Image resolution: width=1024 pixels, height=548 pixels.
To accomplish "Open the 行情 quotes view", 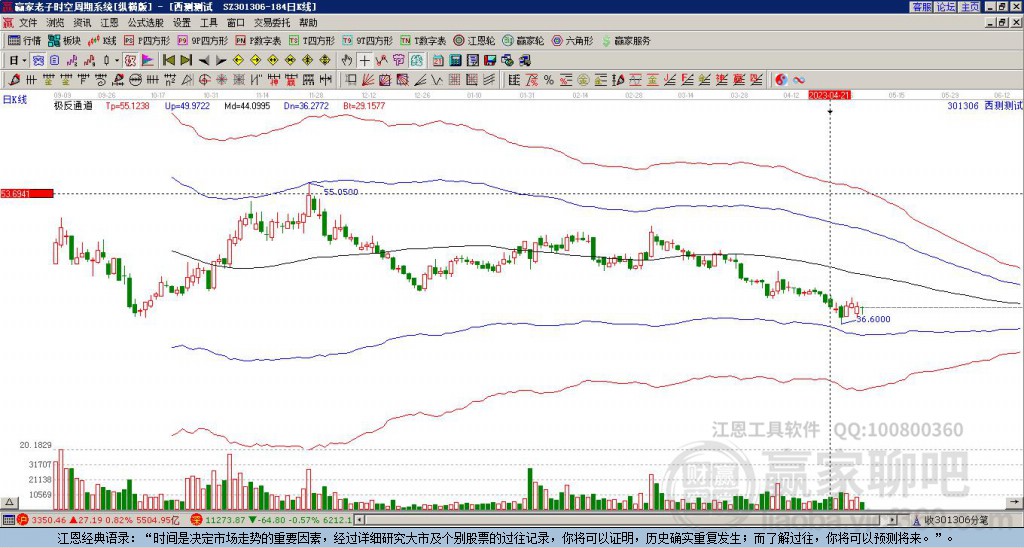I will coord(25,40).
